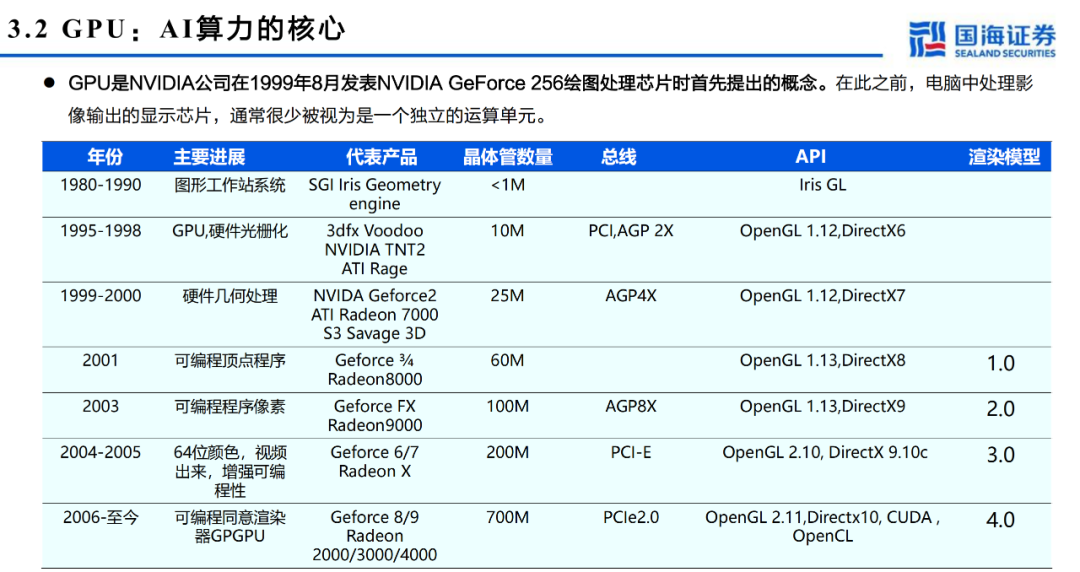
Task: Click the column header "API"
Action: click(811, 156)
